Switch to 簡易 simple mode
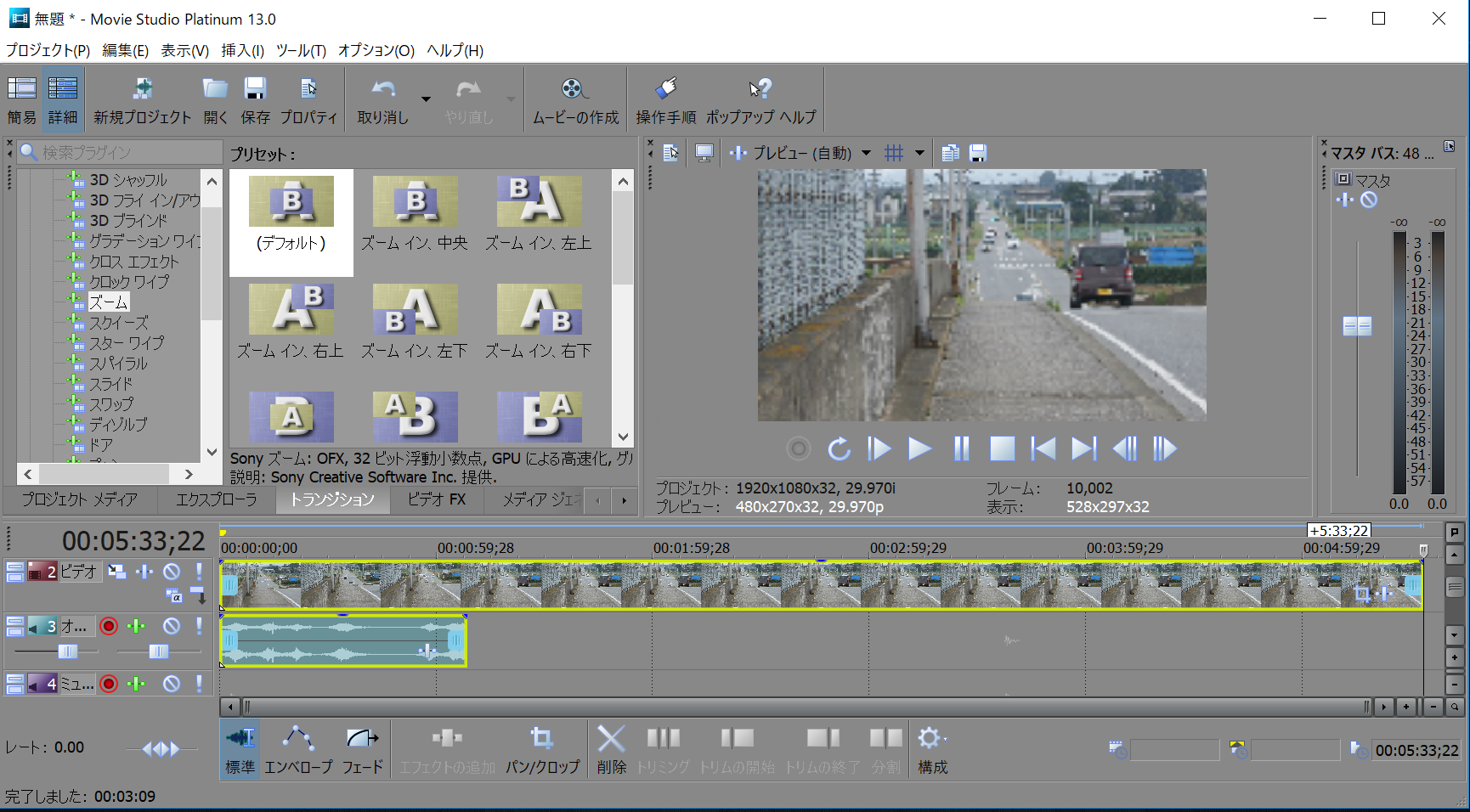This screenshot has width=1470, height=812. [x=22, y=99]
